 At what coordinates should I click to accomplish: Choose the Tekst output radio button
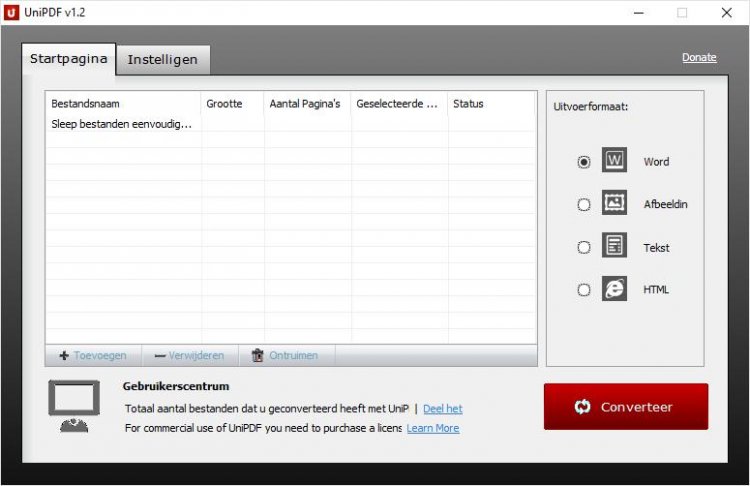[x=584, y=248]
